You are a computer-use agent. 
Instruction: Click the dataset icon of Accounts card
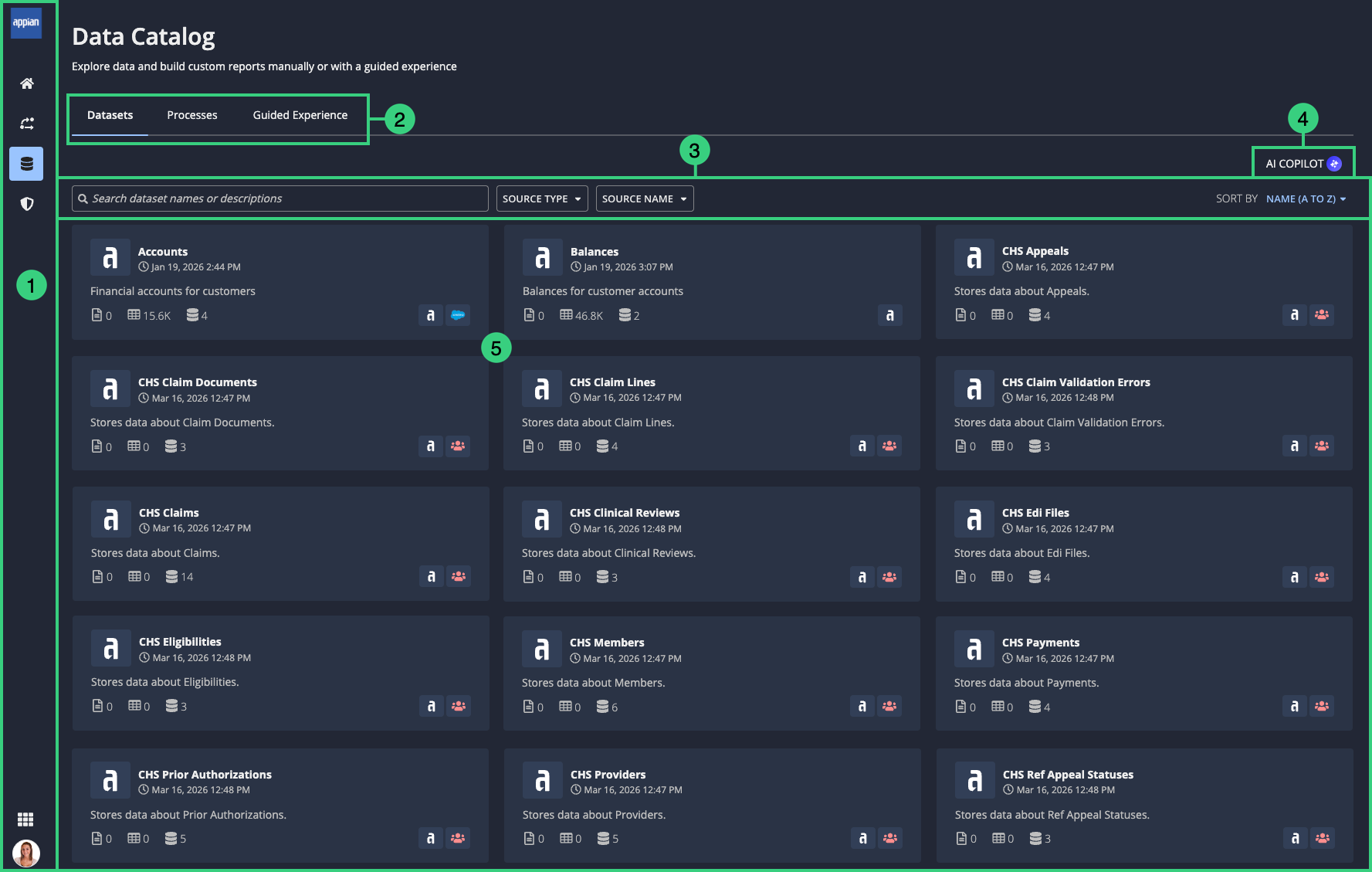(110, 258)
